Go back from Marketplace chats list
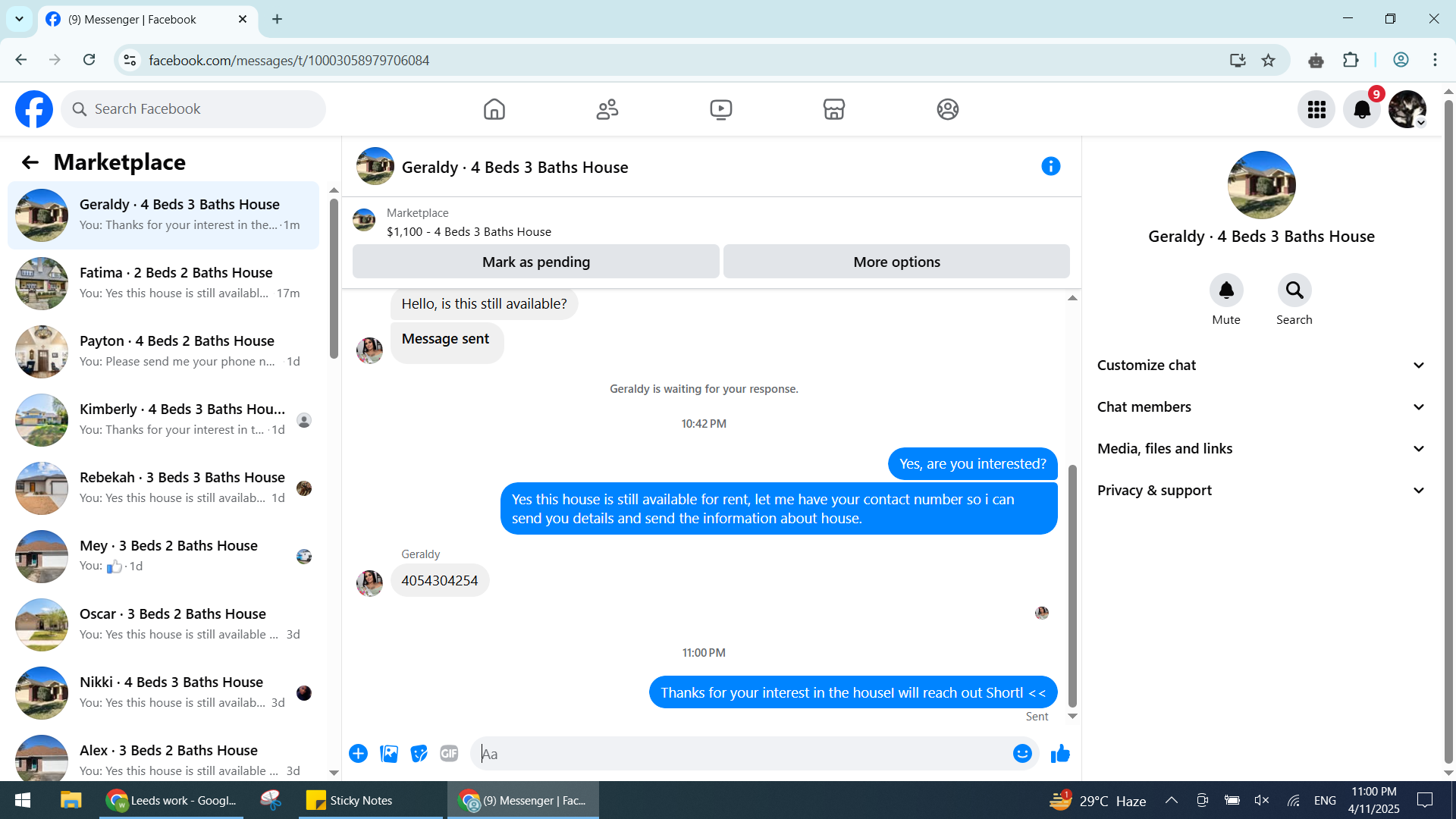This screenshot has width=1456, height=819. (x=30, y=162)
